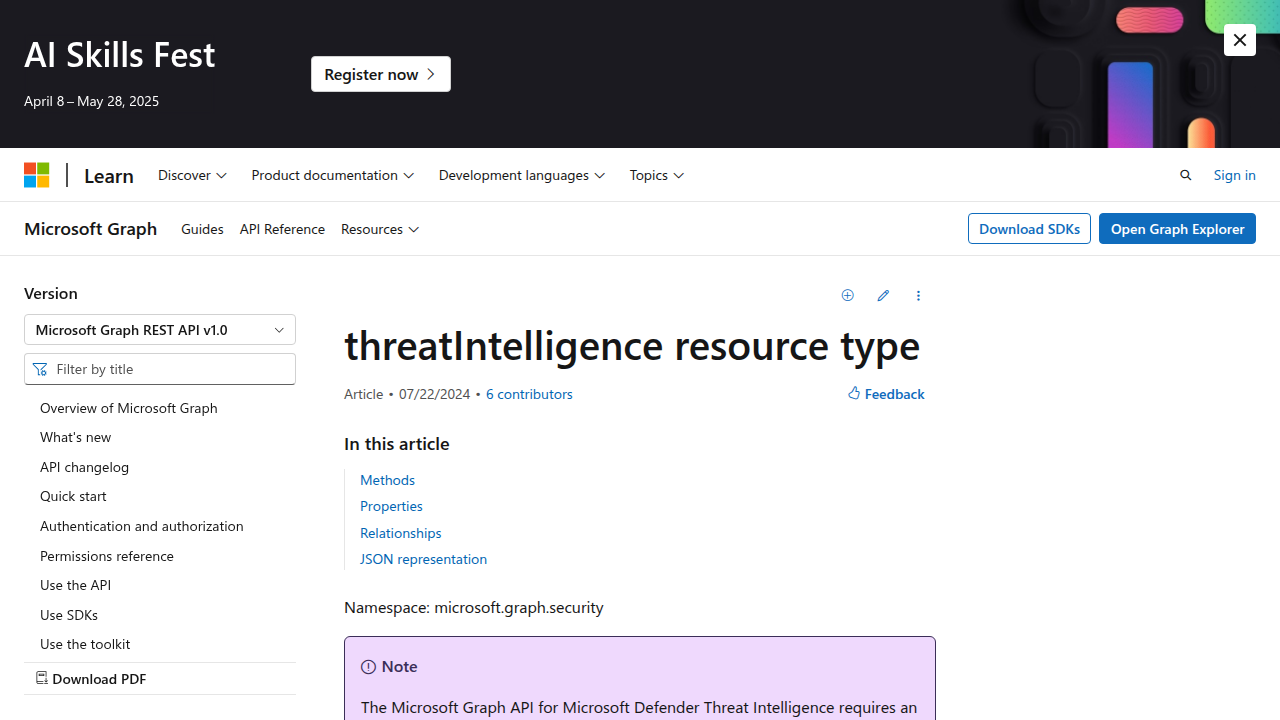The image size is (1280, 720).
Task: Expand the Resources menu
Action: tap(380, 229)
